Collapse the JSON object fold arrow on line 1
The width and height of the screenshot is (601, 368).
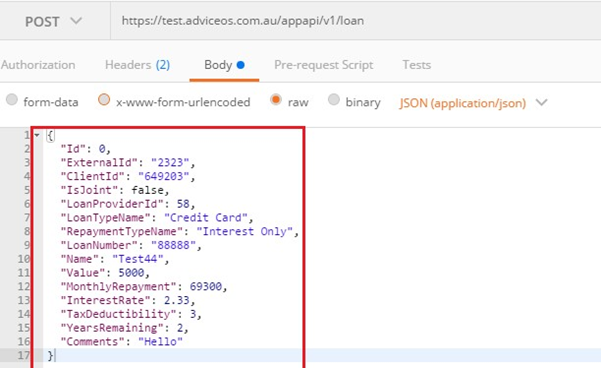[x=37, y=135]
